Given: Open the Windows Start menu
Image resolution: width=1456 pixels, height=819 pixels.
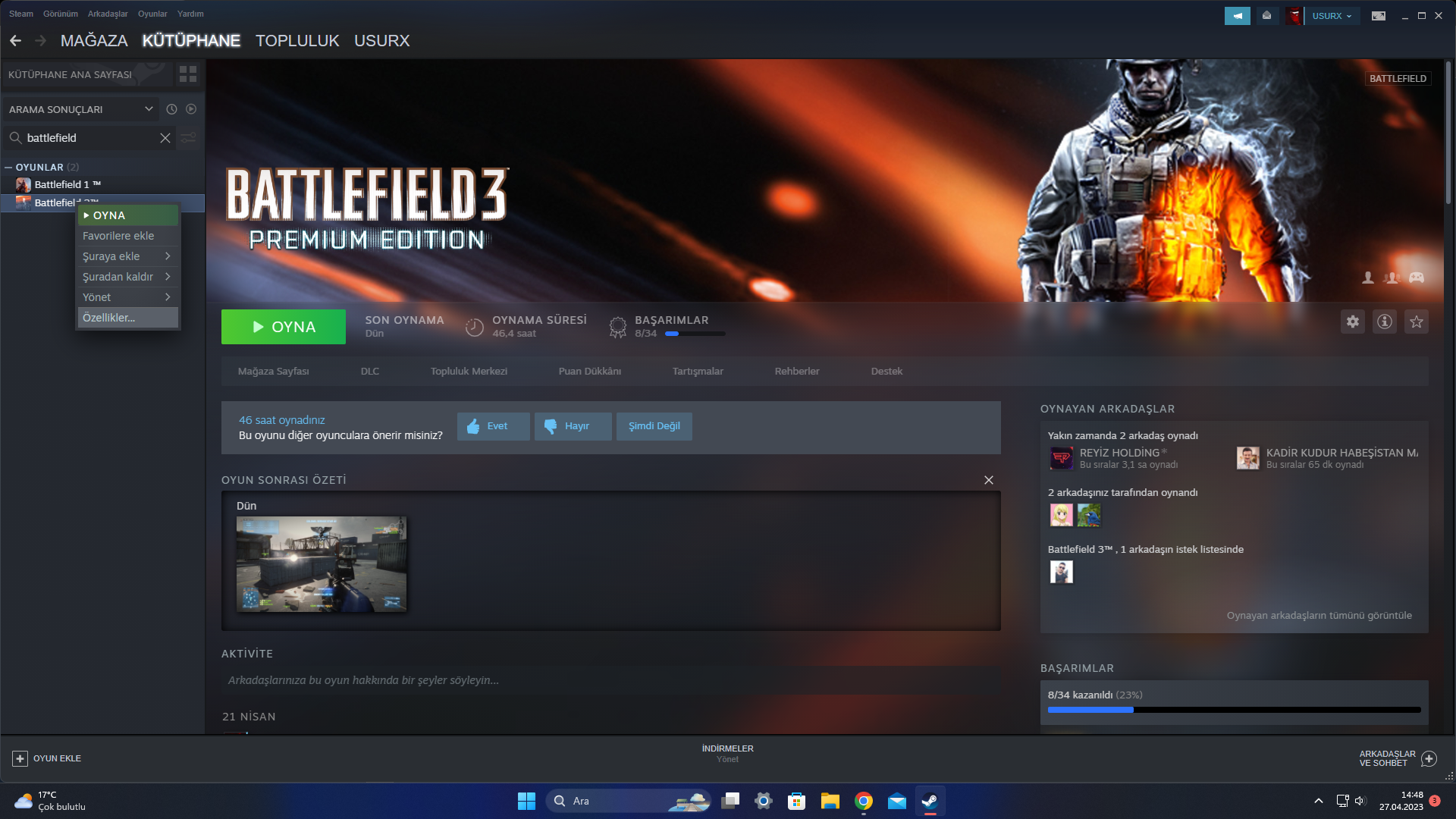Looking at the screenshot, I should (x=526, y=801).
